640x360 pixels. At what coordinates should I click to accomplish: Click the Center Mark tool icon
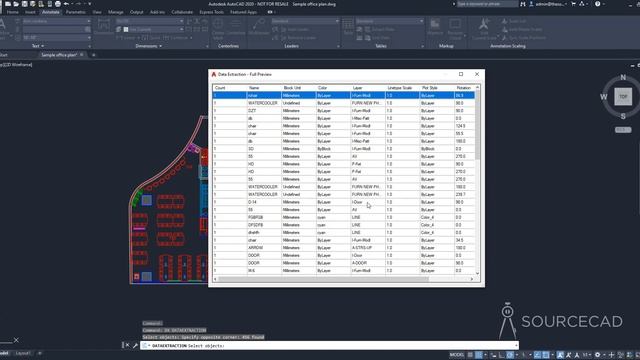point(218,24)
